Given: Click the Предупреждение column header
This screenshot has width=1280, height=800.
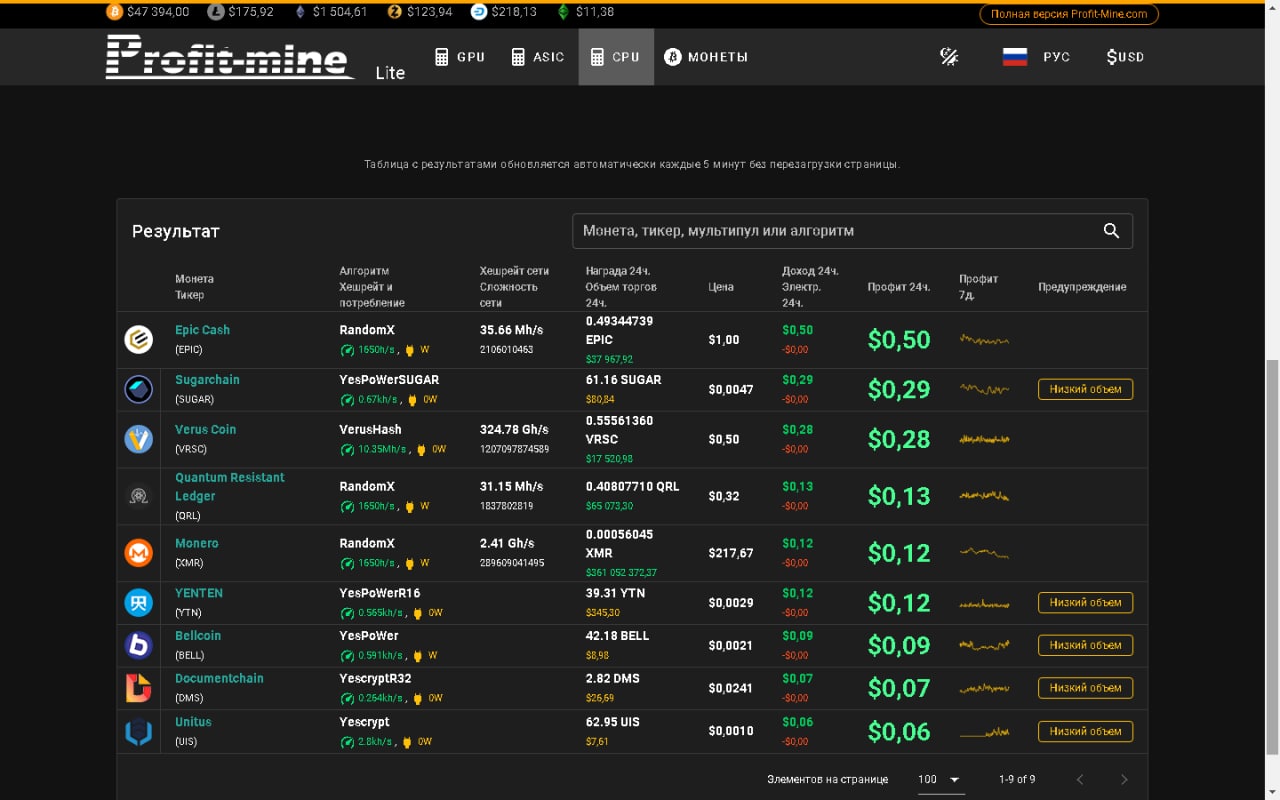Looking at the screenshot, I should [x=1082, y=287].
